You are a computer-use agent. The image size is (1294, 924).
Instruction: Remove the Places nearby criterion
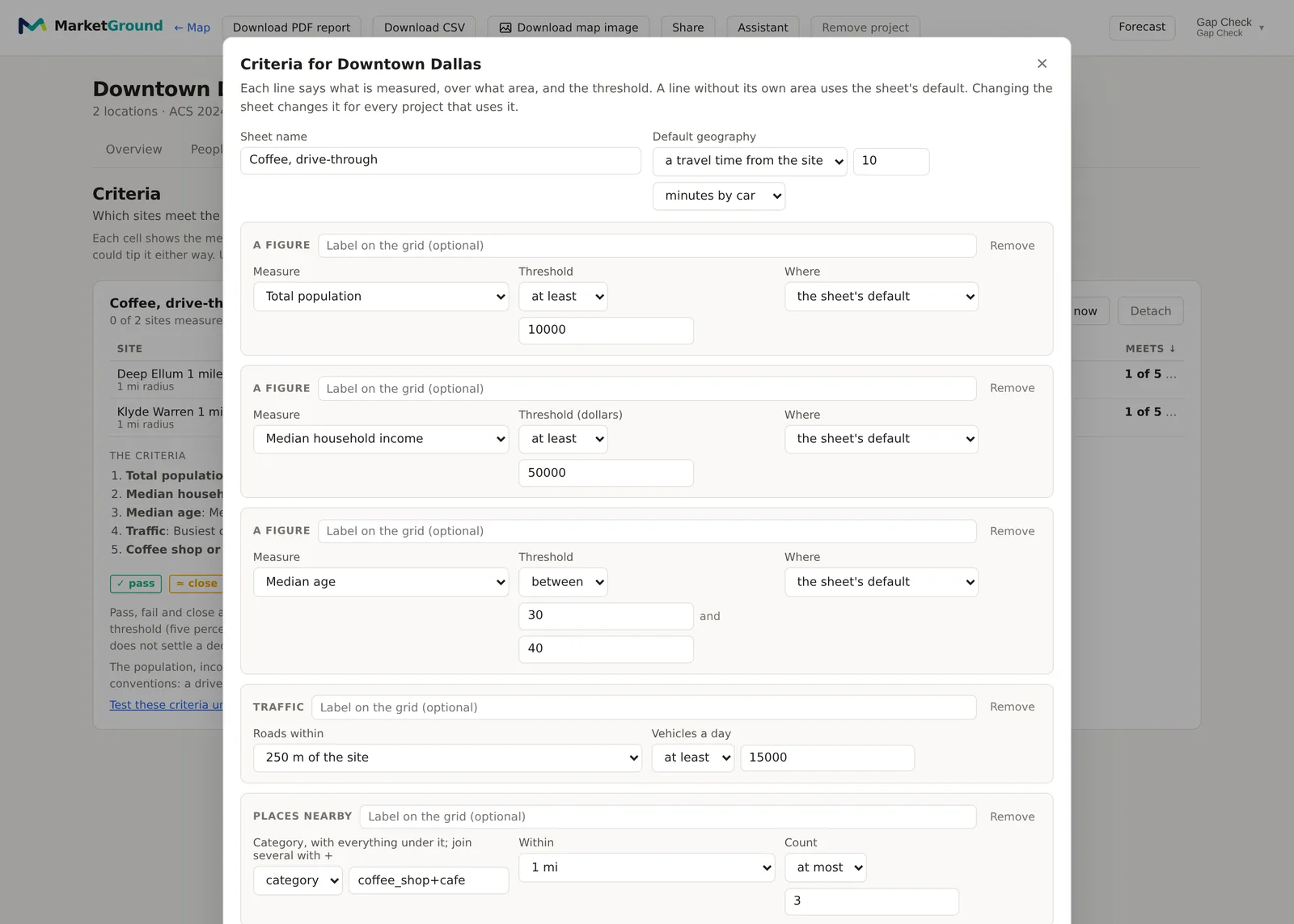[1012, 816]
